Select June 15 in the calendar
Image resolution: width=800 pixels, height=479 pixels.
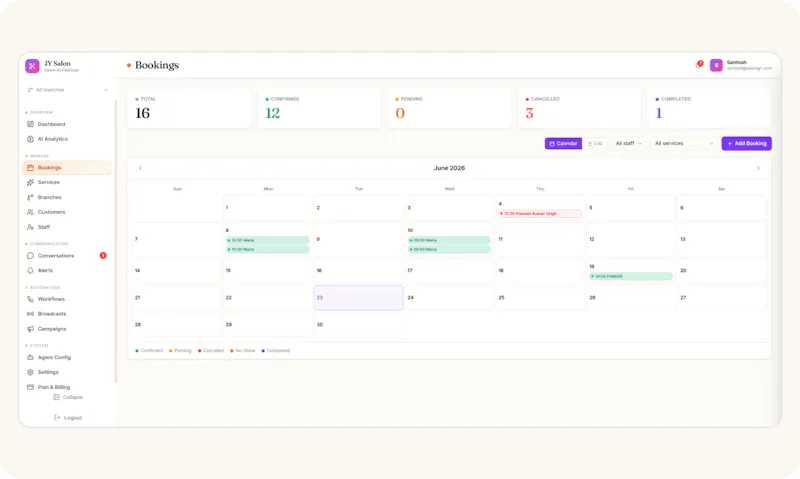pyautogui.click(x=268, y=270)
